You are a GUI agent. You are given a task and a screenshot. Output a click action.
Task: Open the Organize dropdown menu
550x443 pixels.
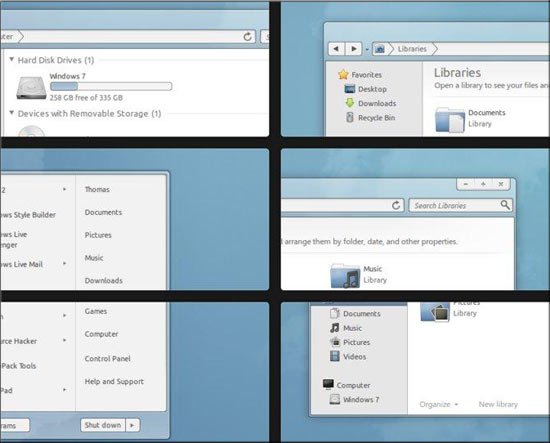[x=438, y=404]
